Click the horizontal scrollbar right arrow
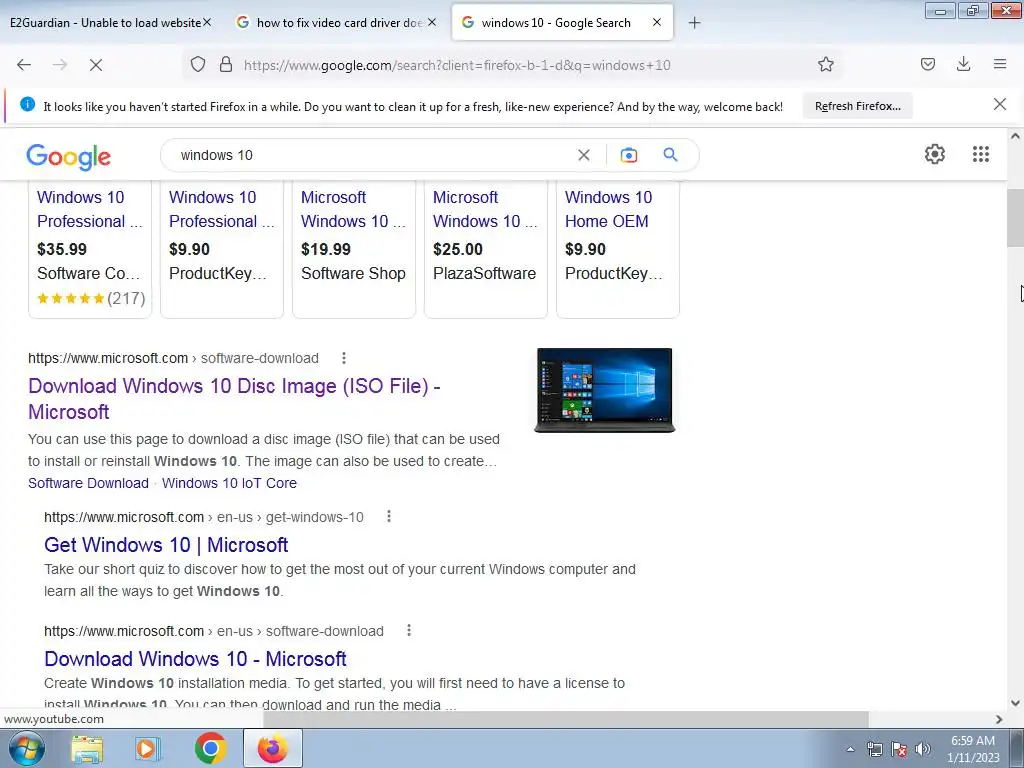 [x=999, y=719]
